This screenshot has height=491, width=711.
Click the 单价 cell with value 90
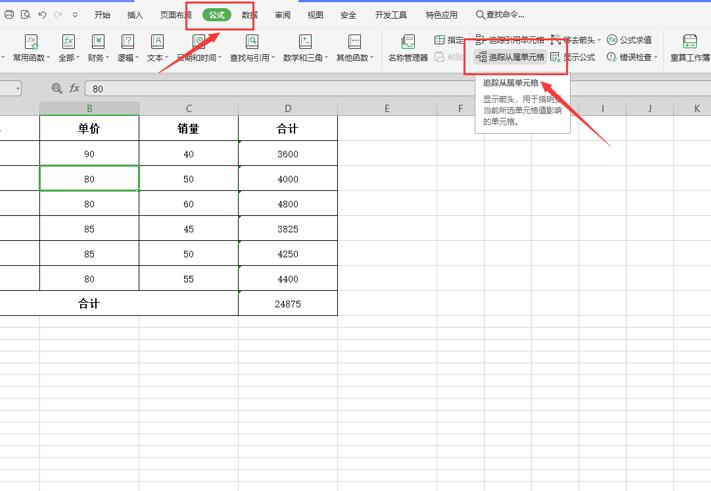[89, 154]
